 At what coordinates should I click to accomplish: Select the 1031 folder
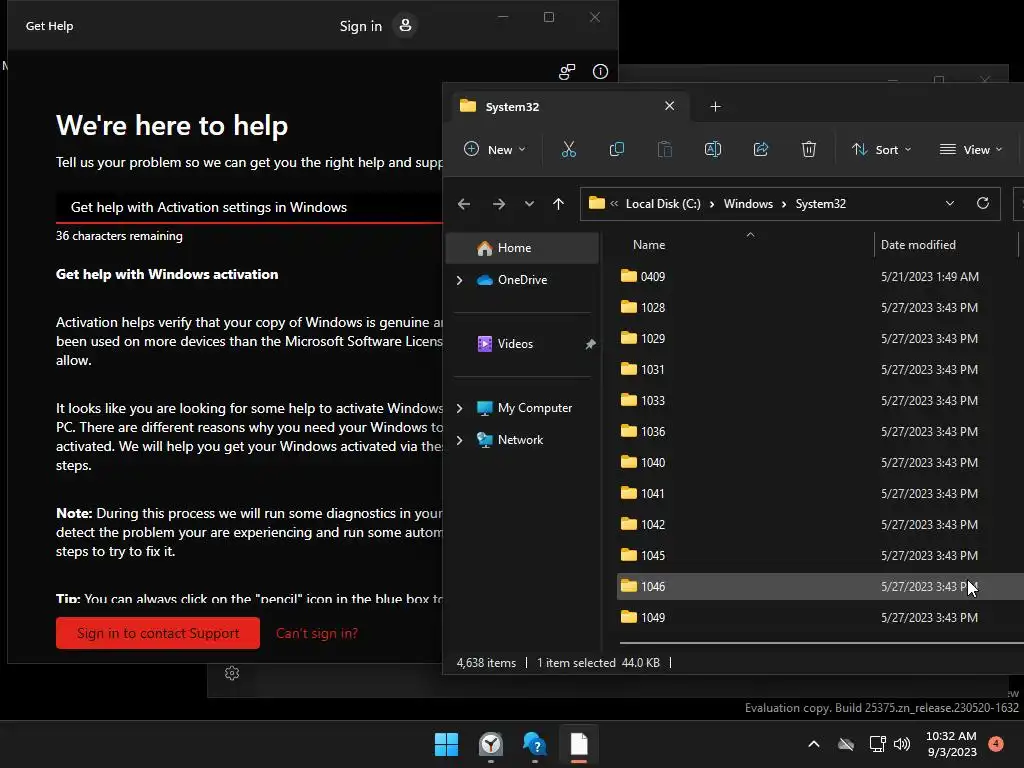coord(820,370)
